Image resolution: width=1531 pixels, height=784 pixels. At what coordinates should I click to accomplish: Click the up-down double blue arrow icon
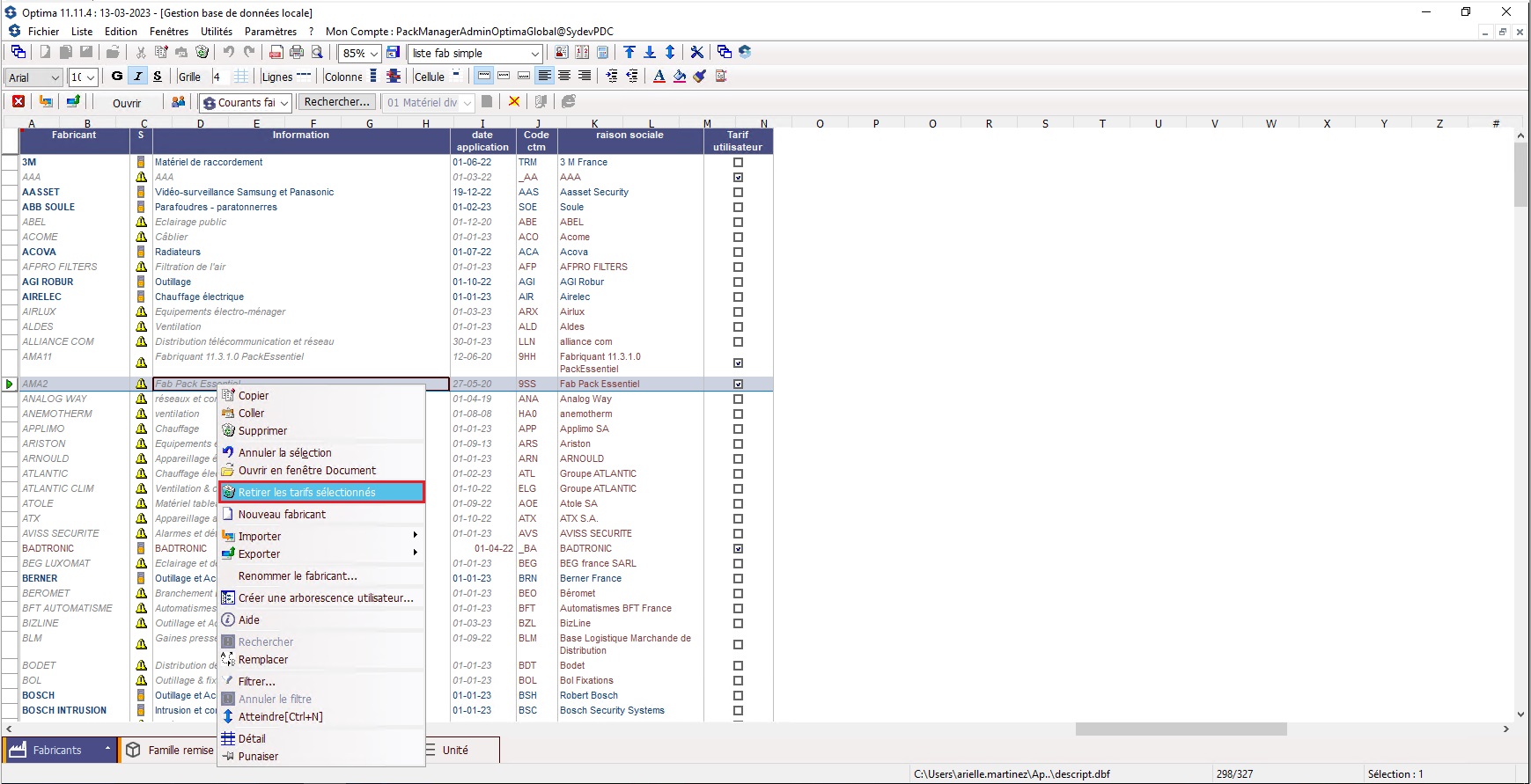click(670, 52)
